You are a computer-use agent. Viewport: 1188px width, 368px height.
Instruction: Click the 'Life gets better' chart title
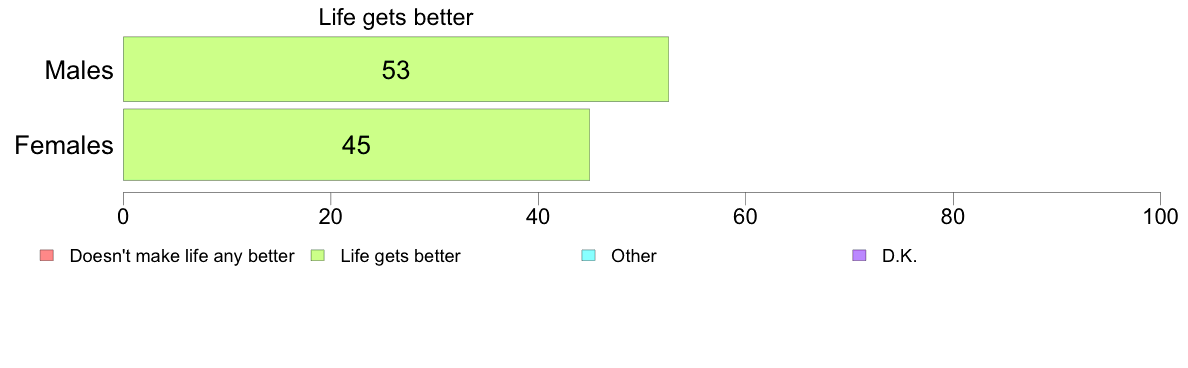[x=395, y=17]
